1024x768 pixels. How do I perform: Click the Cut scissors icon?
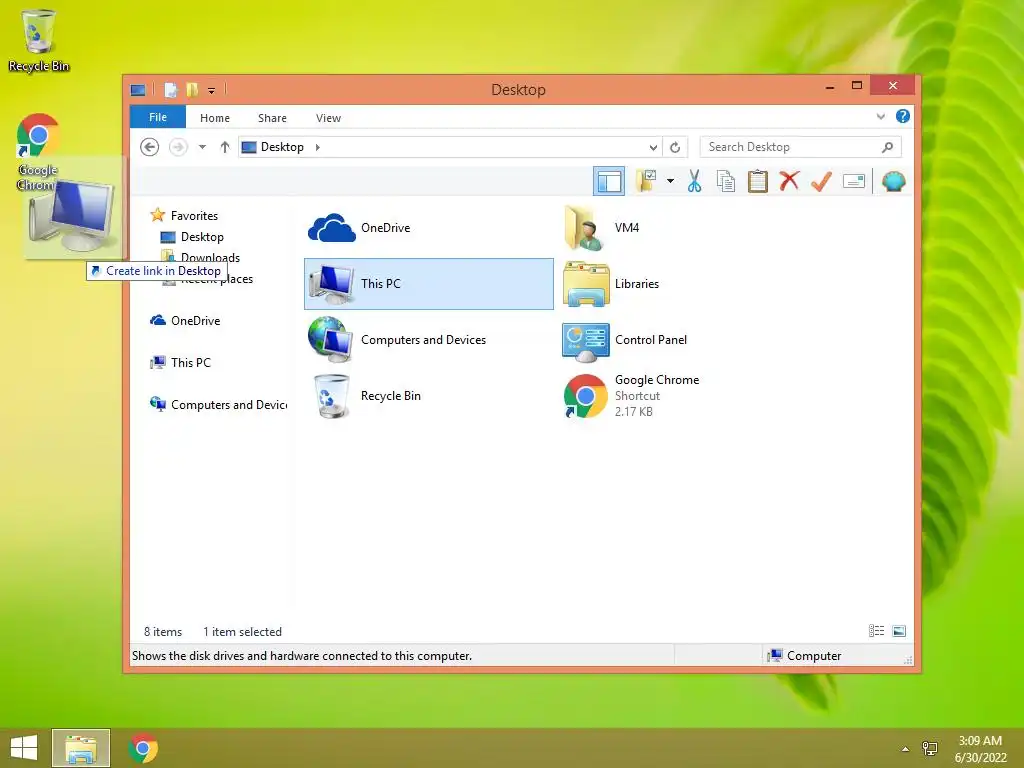click(x=694, y=181)
